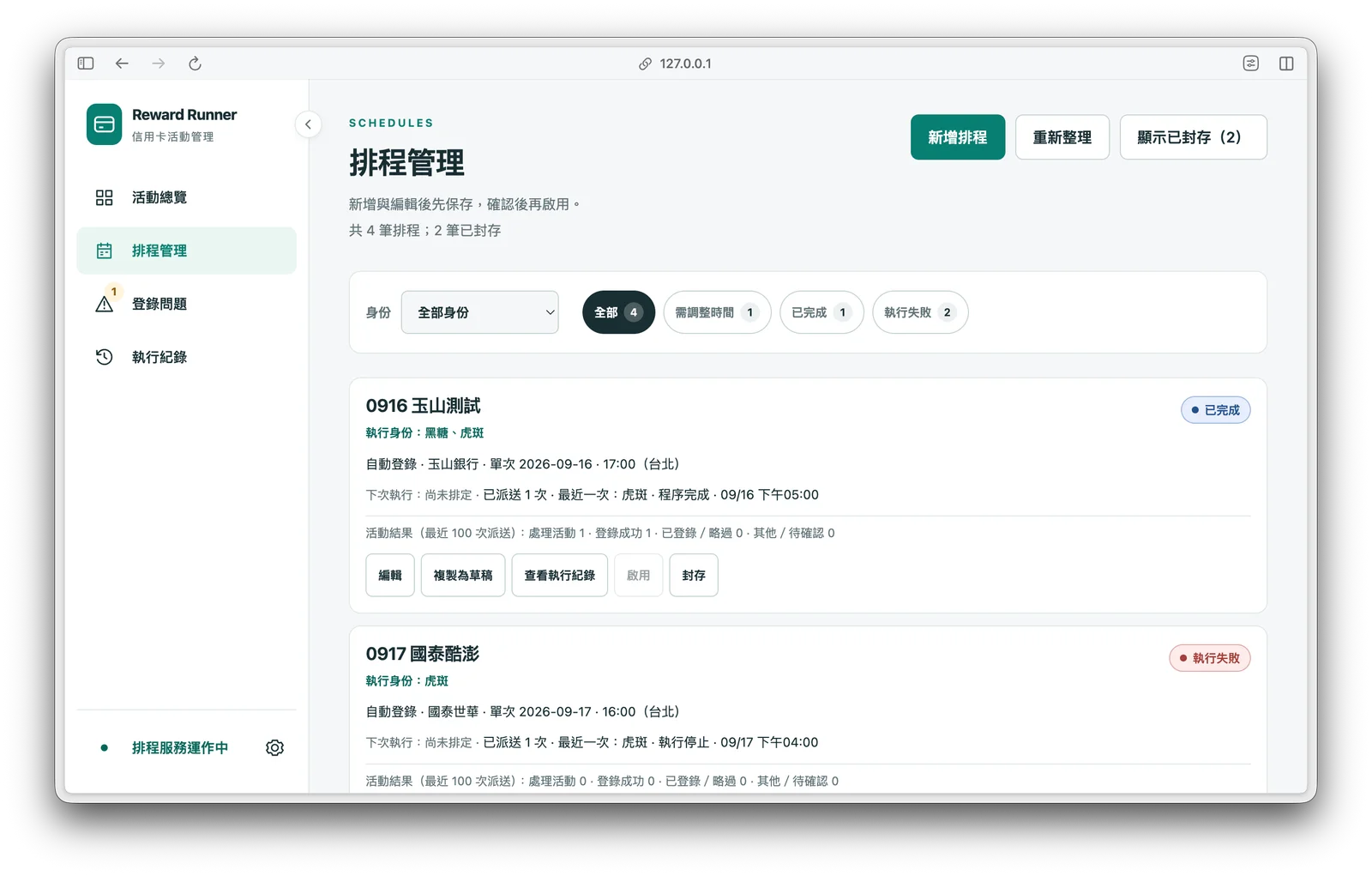Image resolution: width=1372 pixels, height=876 pixels.
Task: Toggle the browser sidebar panel icon
Action: click(86, 63)
